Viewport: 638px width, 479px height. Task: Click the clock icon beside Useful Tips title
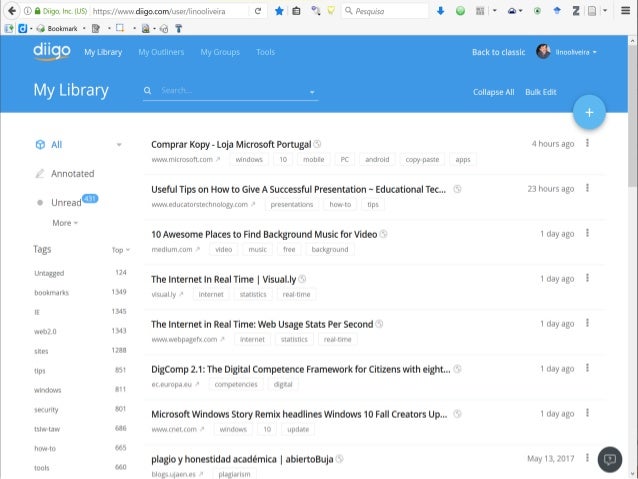457,189
